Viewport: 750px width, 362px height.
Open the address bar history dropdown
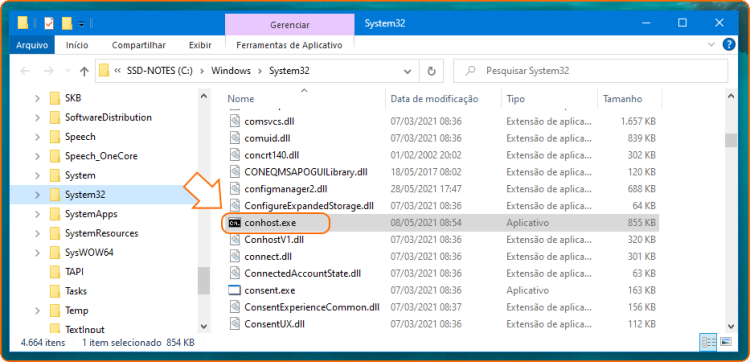tap(408, 71)
